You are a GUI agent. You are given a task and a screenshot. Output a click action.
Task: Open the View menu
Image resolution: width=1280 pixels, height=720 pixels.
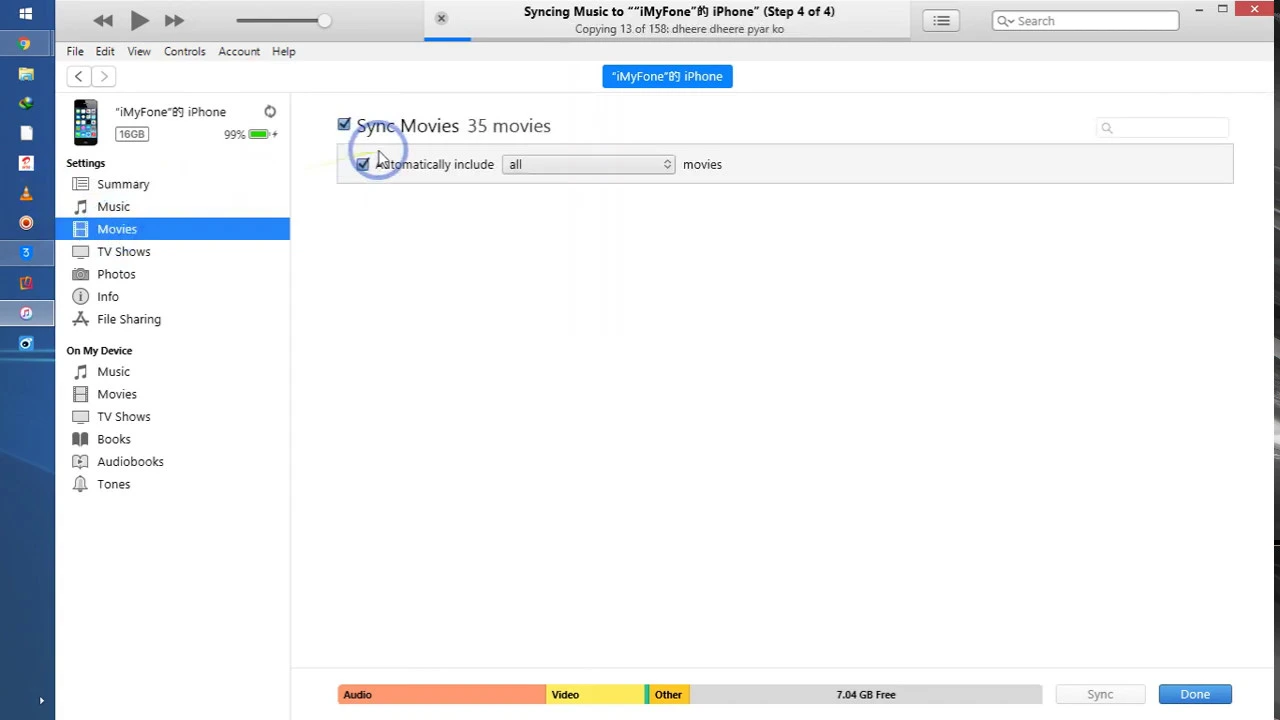point(139,51)
